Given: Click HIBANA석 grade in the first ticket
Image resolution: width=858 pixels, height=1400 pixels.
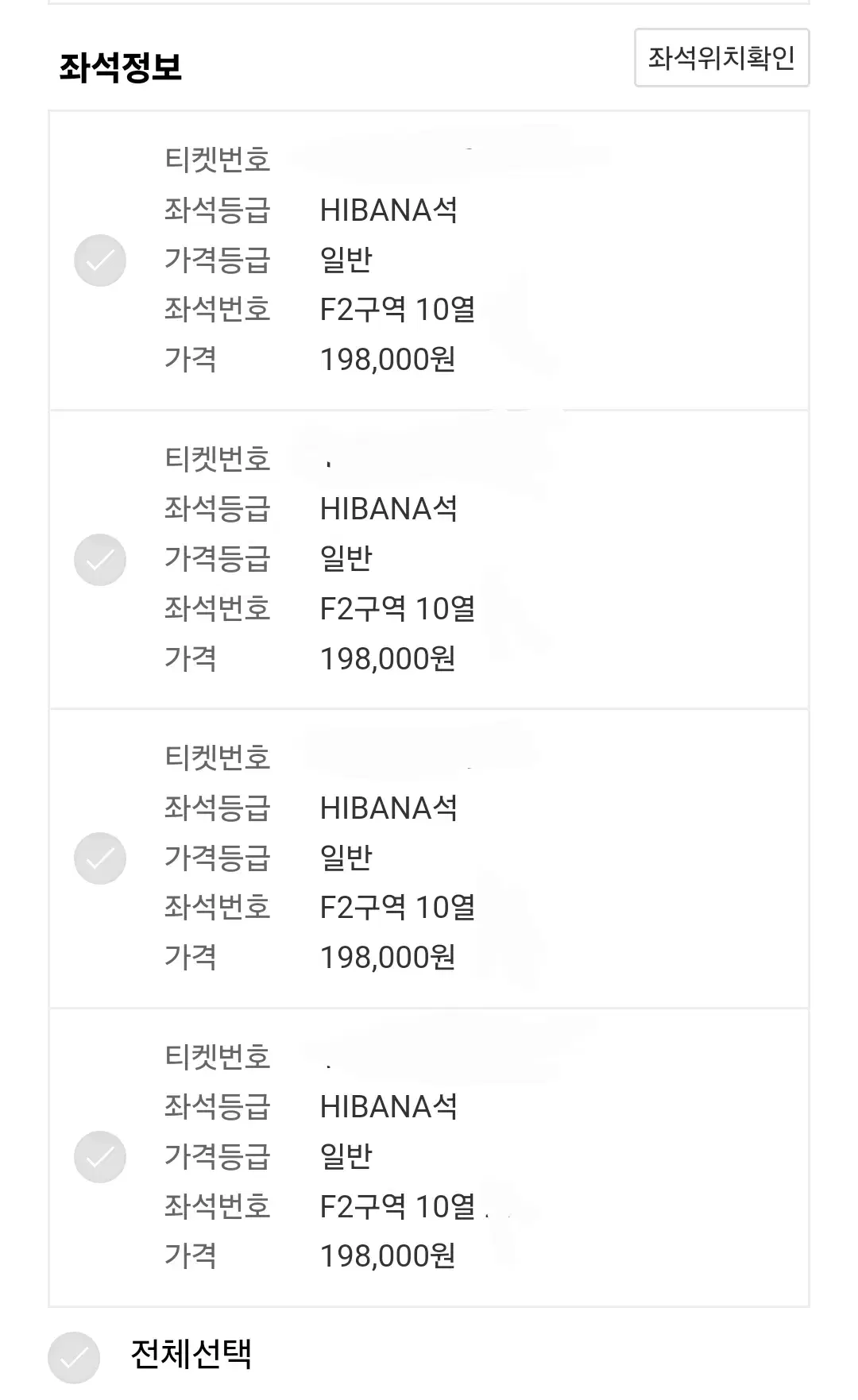Looking at the screenshot, I should [388, 210].
